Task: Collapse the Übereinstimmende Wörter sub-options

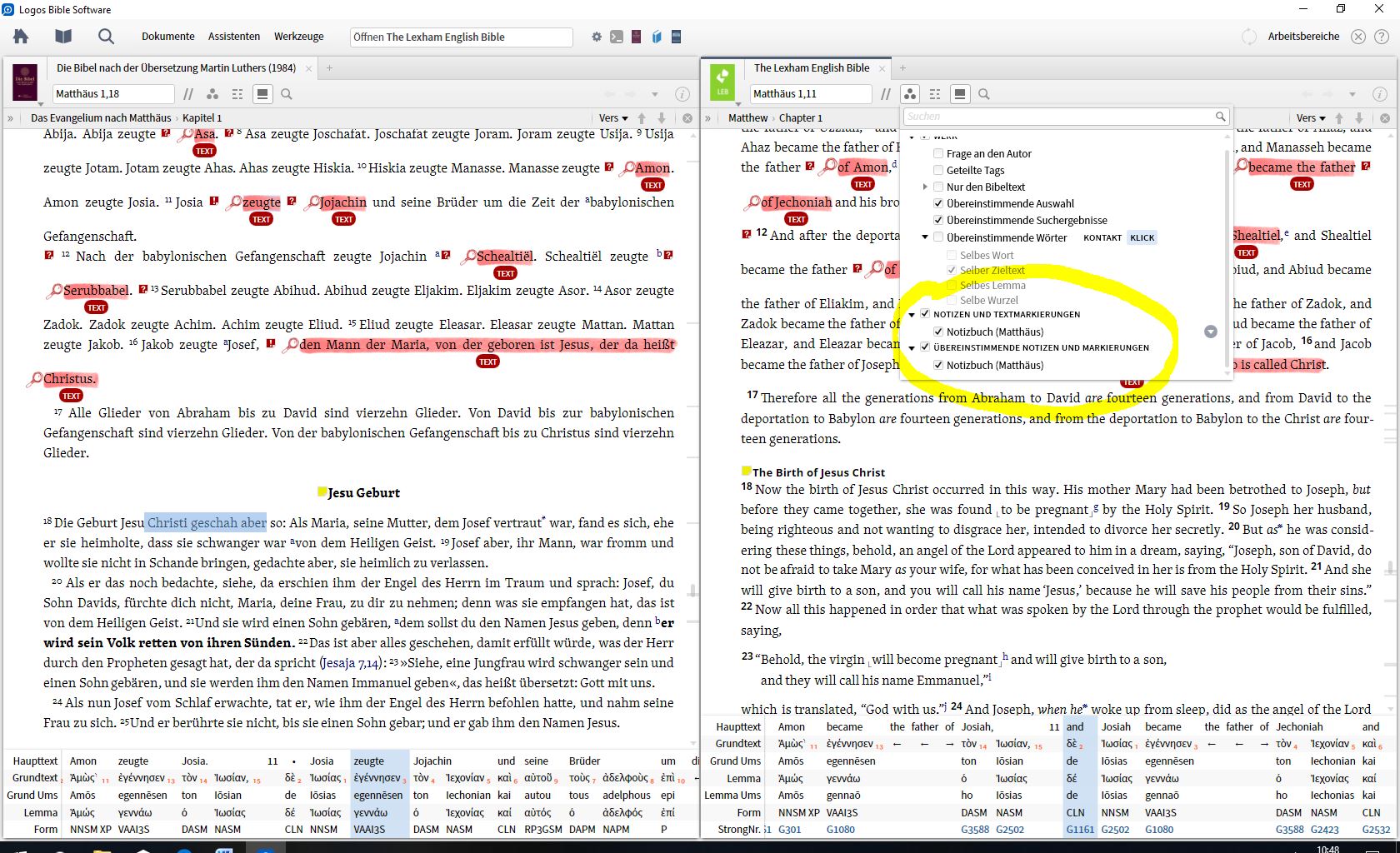Action: click(925, 237)
